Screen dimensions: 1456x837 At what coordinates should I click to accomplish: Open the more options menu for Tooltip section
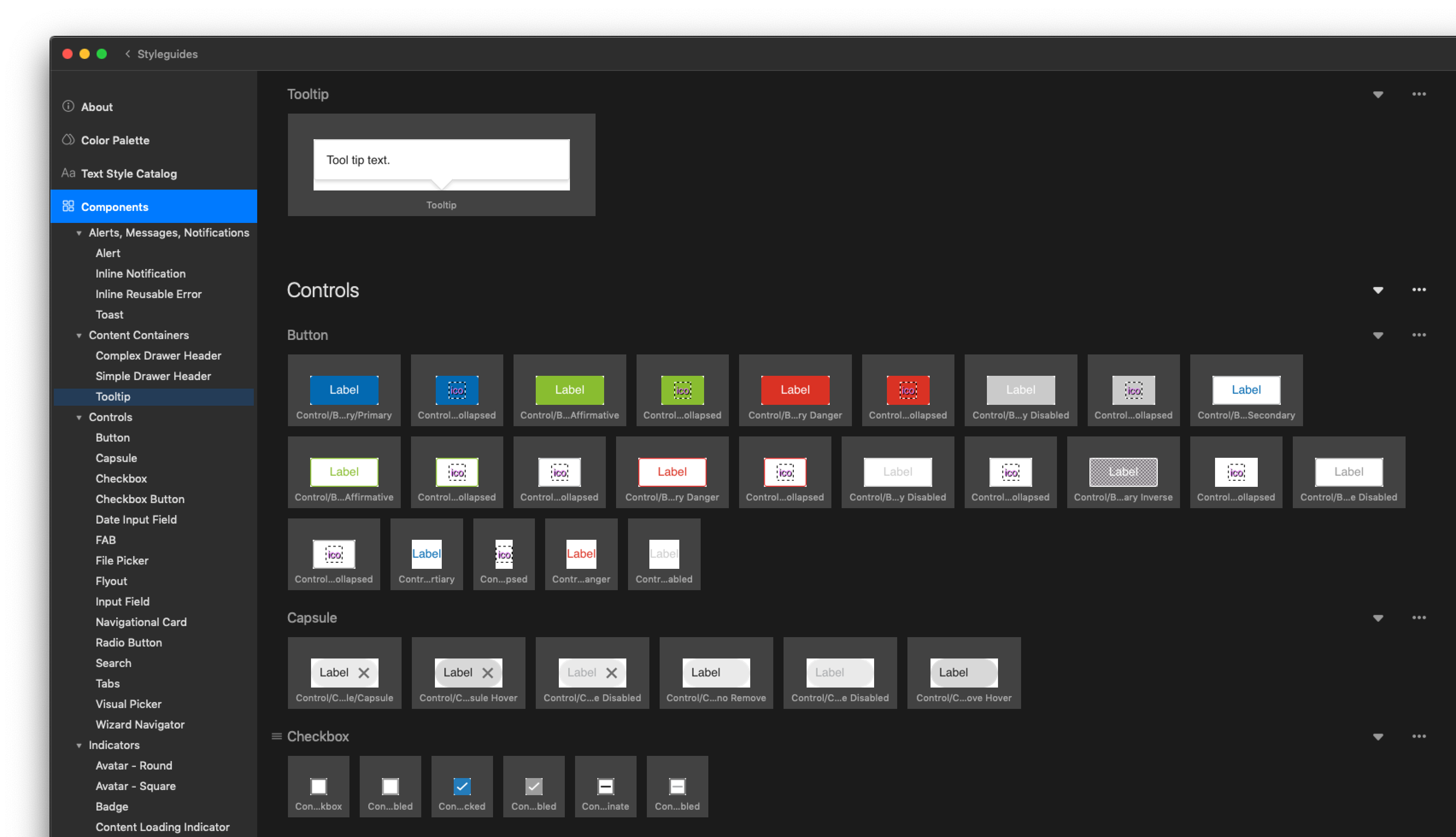click(1419, 94)
